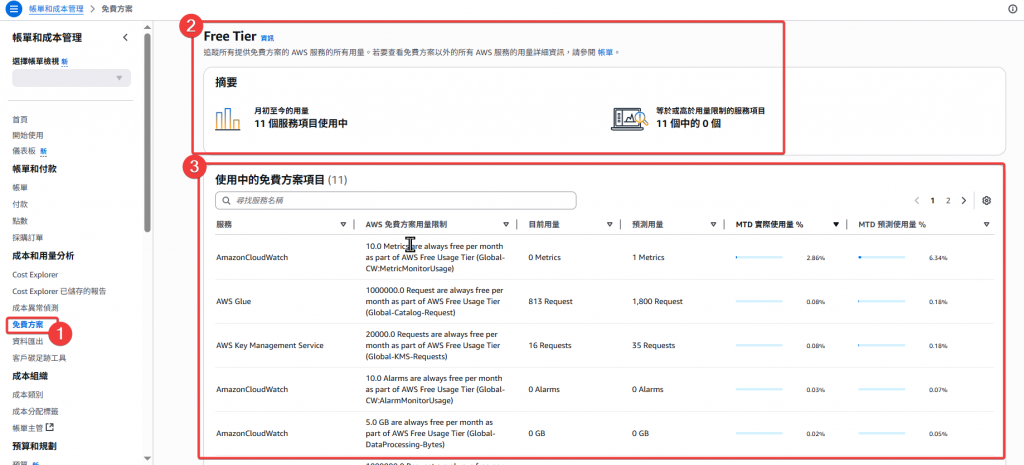Open 資料匯出 in sidebar
The image size is (1024, 465).
click(27, 341)
